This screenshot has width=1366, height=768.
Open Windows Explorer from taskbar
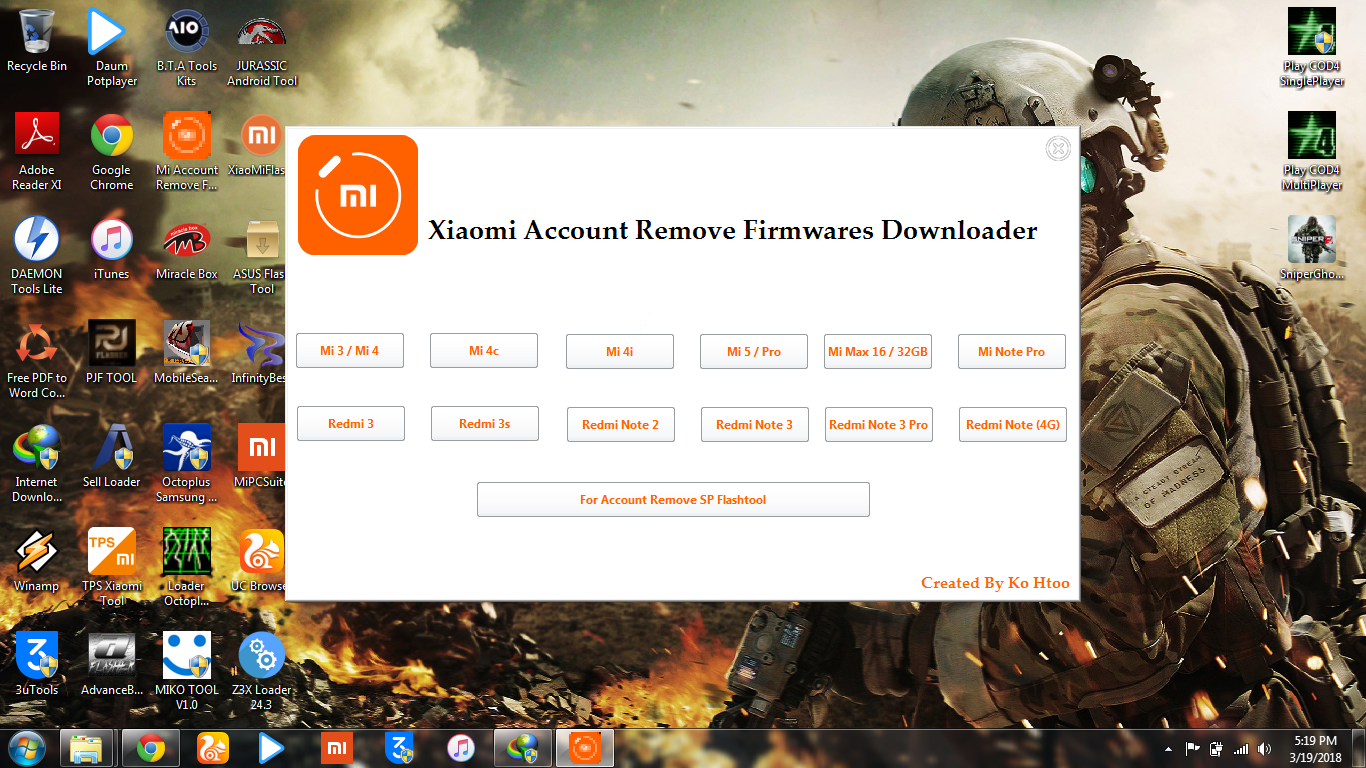[87, 748]
